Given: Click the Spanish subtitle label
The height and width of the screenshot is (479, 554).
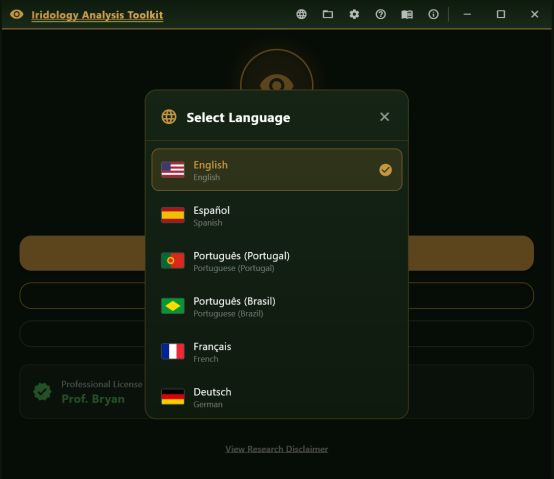Looking at the screenshot, I should tap(208, 223).
